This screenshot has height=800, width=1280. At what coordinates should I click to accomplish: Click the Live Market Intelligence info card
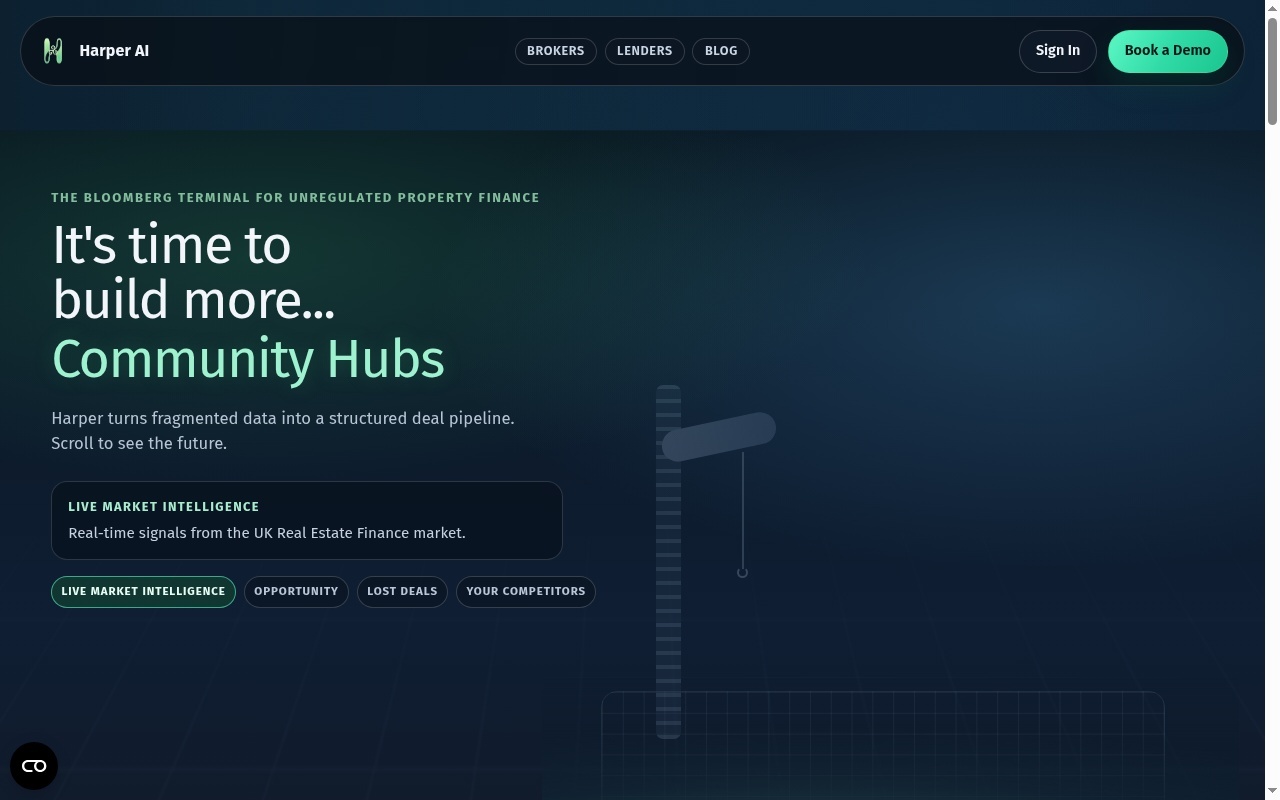(x=307, y=520)
